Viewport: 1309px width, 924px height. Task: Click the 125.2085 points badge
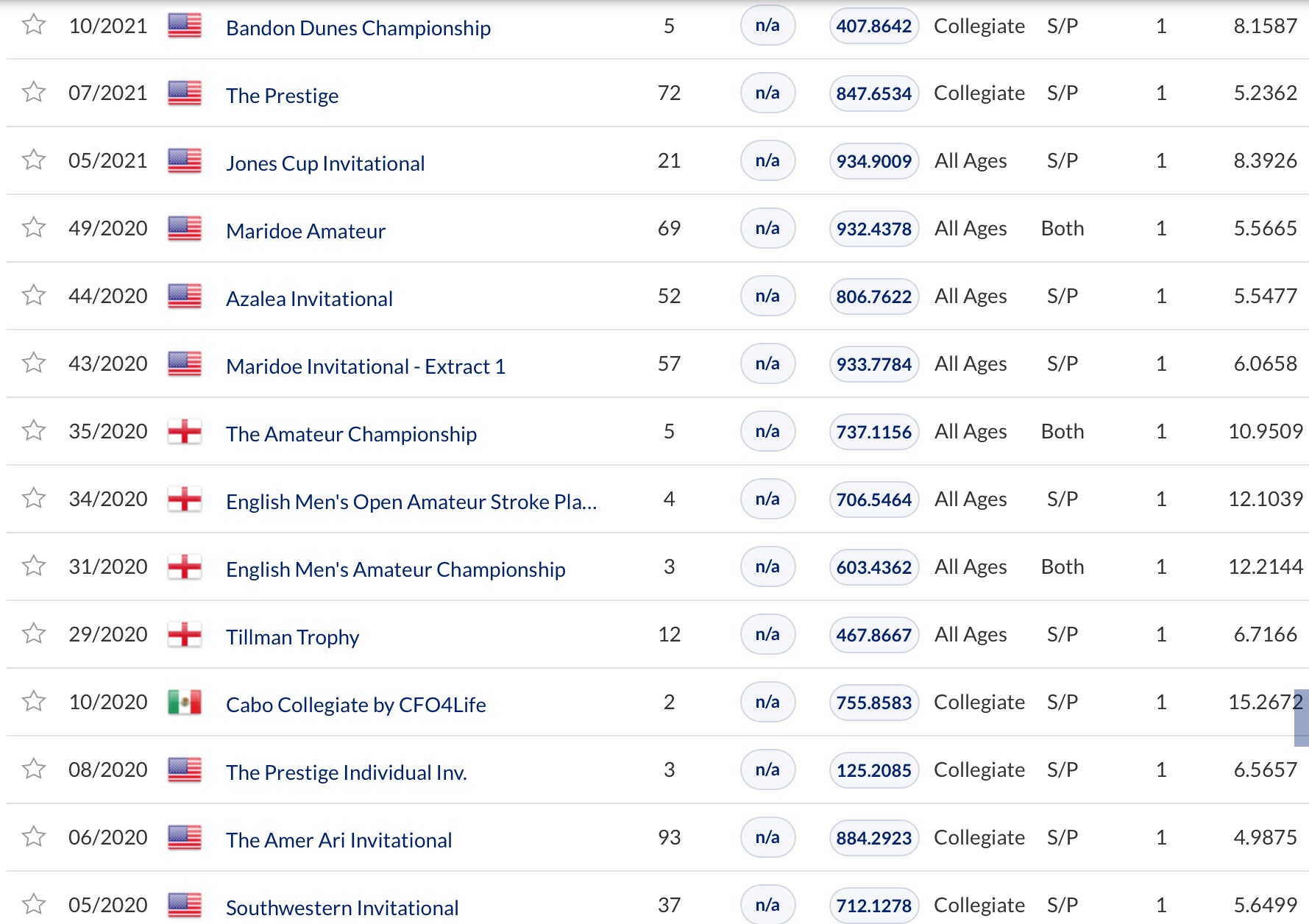tap(873, 770)
